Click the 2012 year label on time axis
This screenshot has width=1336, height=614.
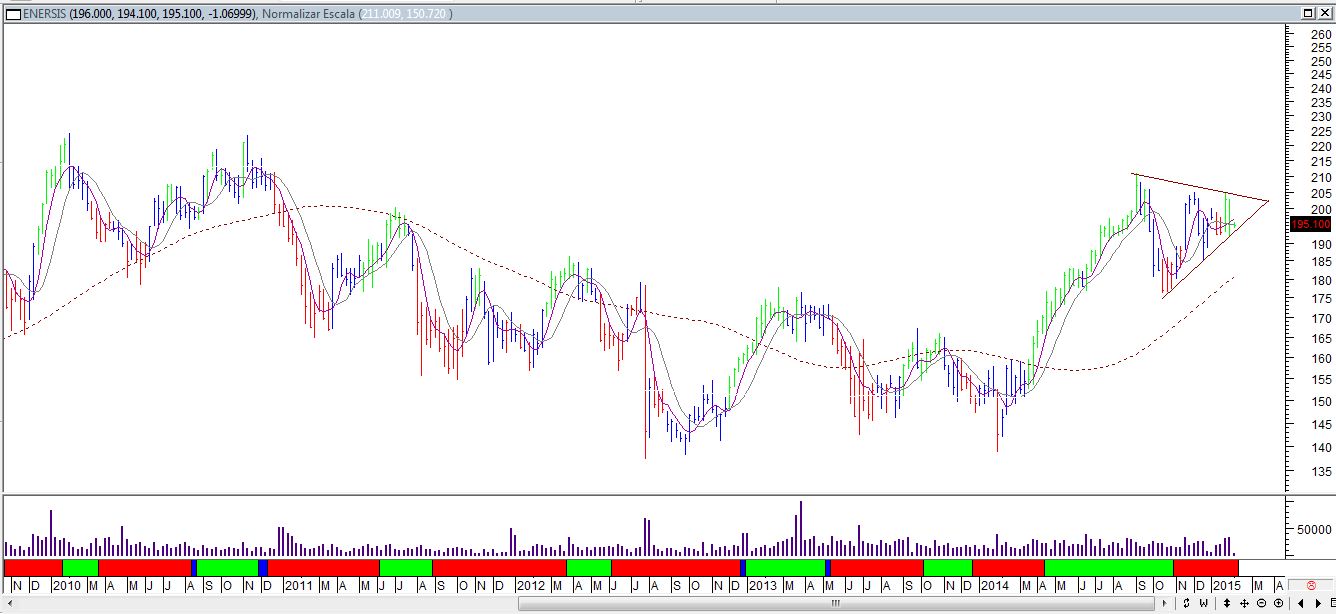coord(530,585)
